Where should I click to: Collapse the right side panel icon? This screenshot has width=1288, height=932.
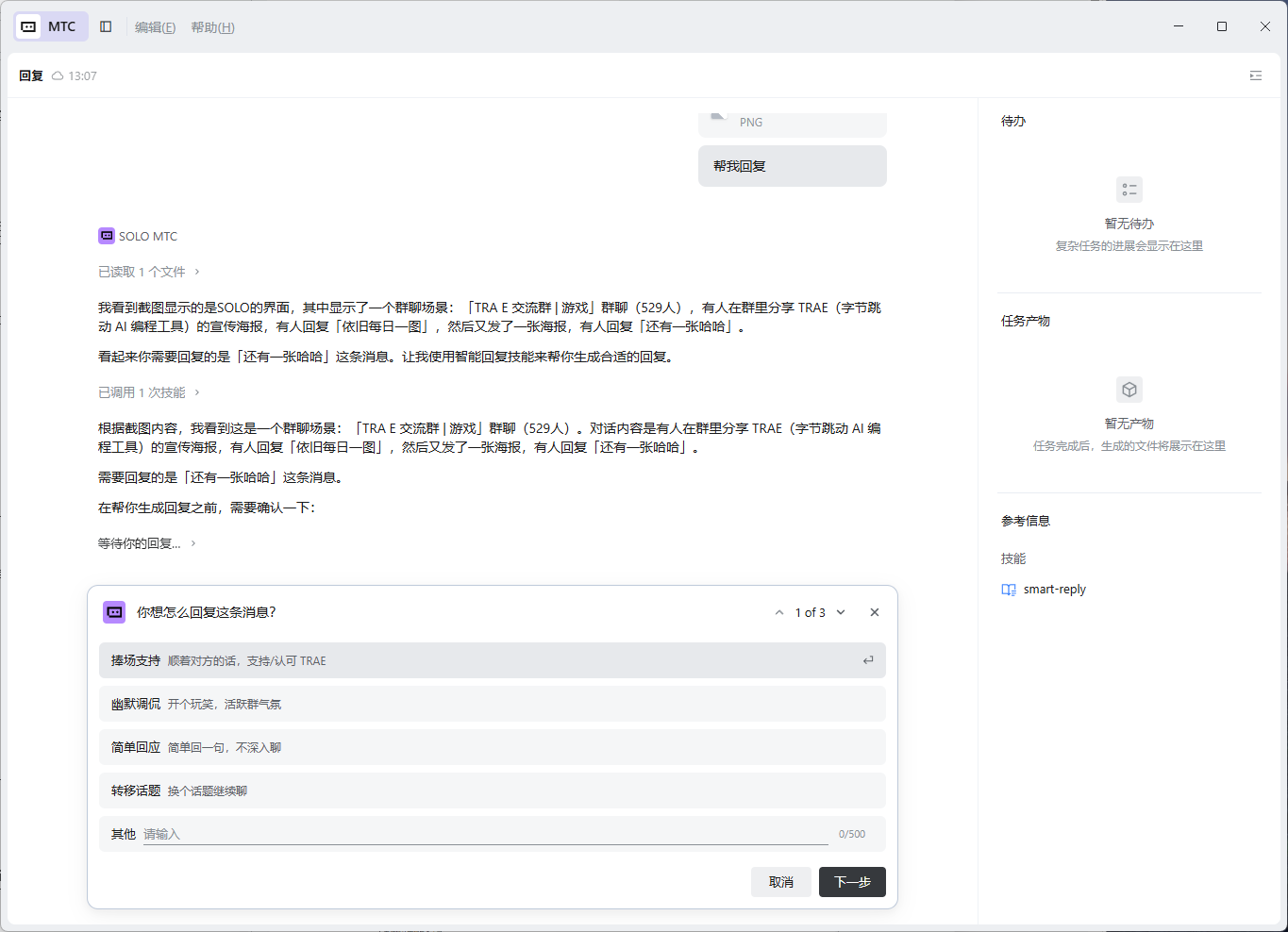1256,75
